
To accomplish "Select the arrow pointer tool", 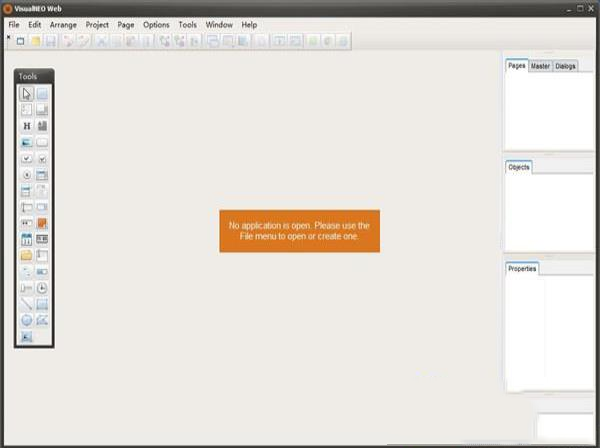I will (27, 94).
